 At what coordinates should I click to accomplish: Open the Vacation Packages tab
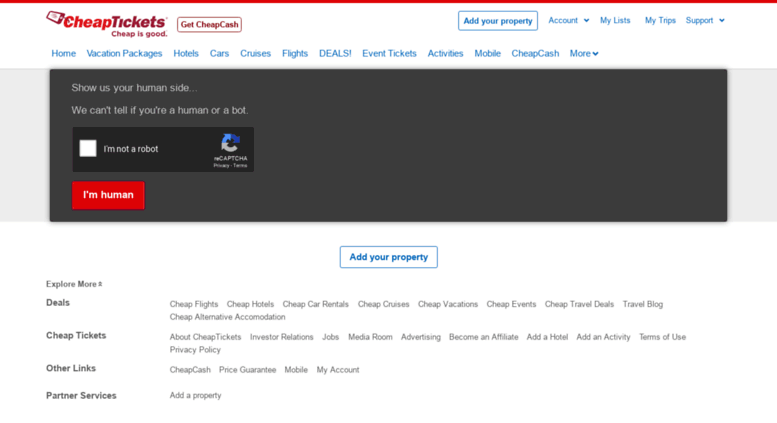(124, 53)
